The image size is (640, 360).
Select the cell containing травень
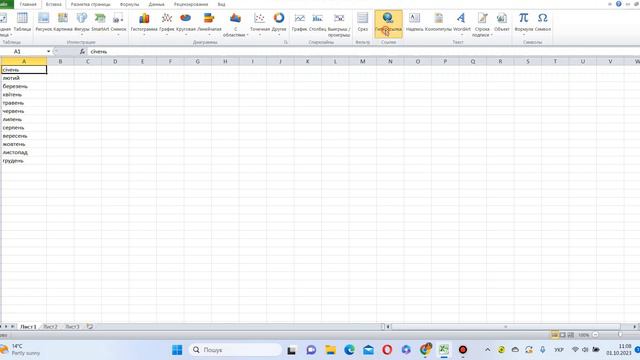coord(24,103)
